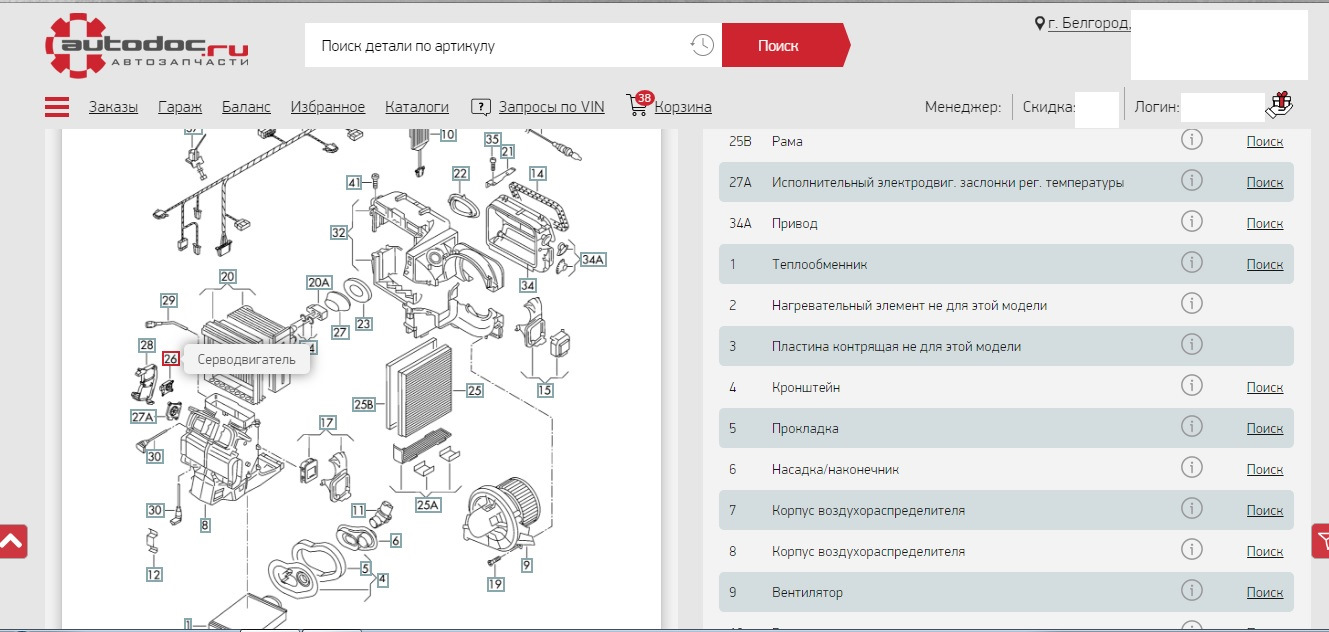Show info for row 3 Пластина контрящая

(1191, 345)
